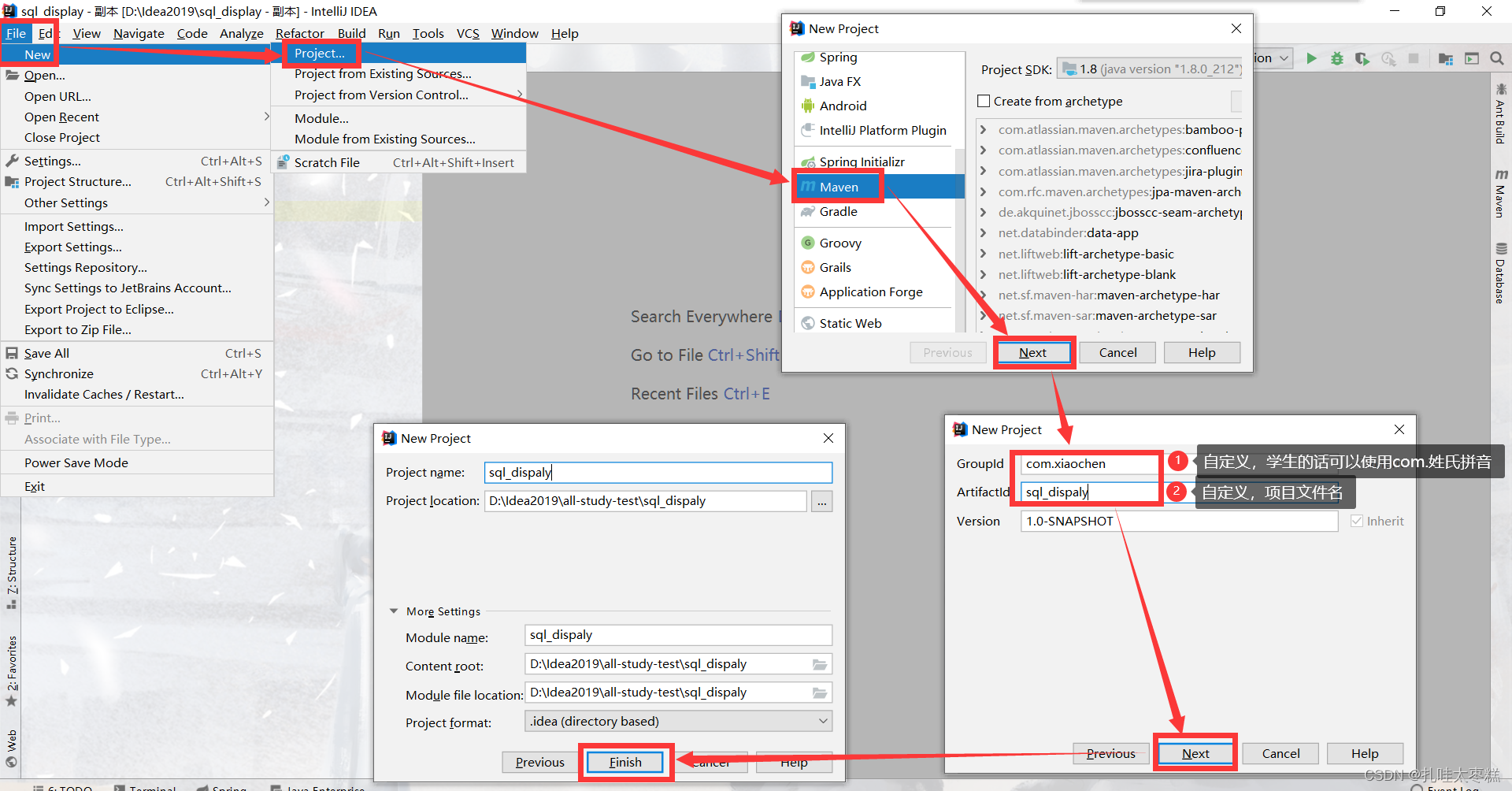1512x791 pixels.
Task: Click Previous in the project name dialog
Action: pos(539,762)
